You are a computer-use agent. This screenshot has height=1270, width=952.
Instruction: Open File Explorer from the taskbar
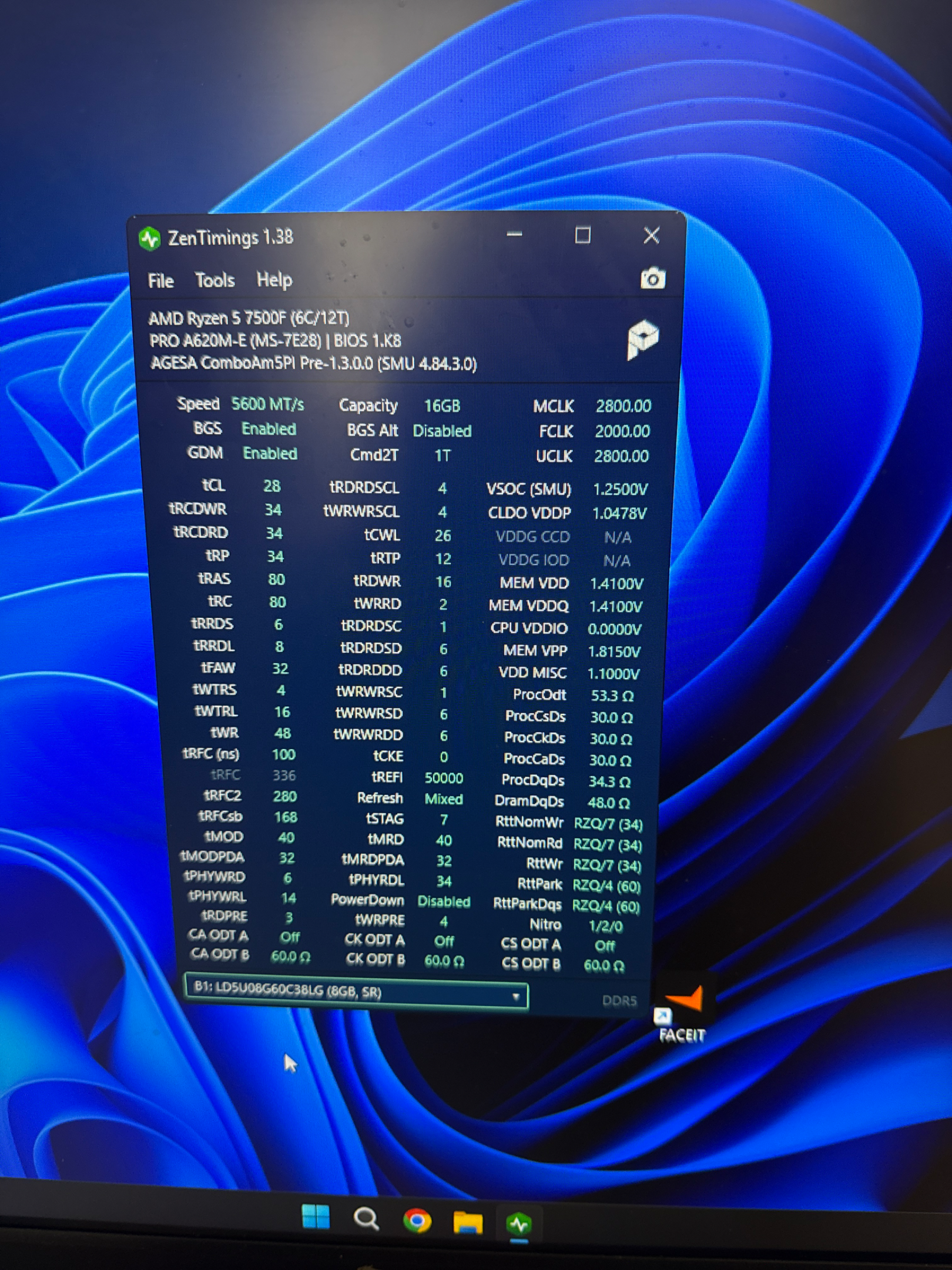point(468,1222)
